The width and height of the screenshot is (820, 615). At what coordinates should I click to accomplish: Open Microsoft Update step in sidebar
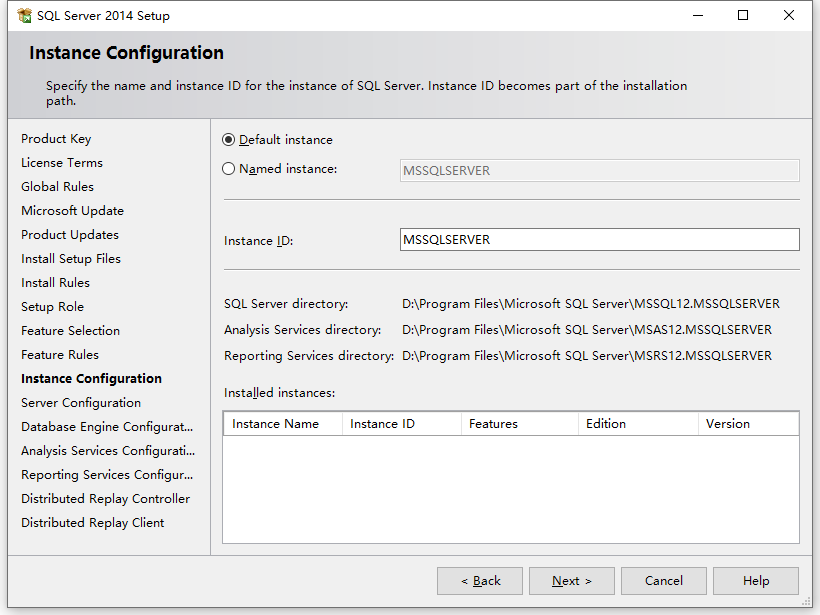[73, 211]
